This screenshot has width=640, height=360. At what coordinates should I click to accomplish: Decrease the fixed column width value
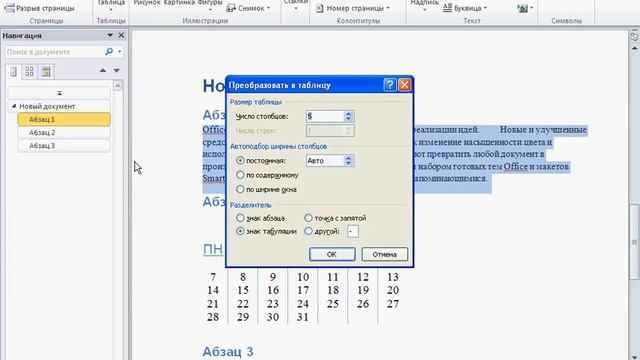coord(348,163)
